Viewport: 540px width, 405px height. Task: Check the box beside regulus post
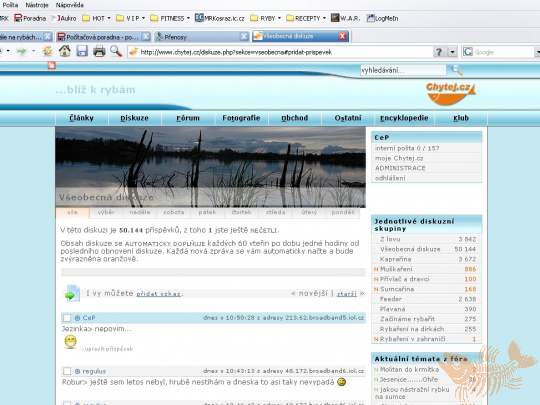(67, 371)
